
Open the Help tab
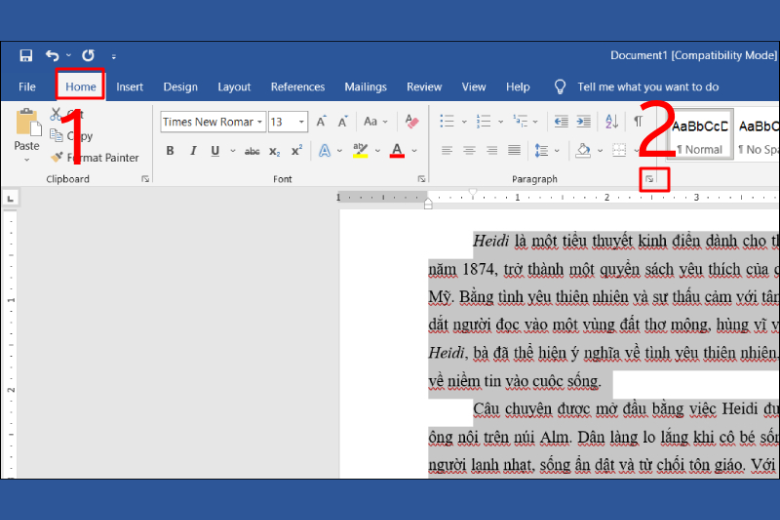click(518, 87)
